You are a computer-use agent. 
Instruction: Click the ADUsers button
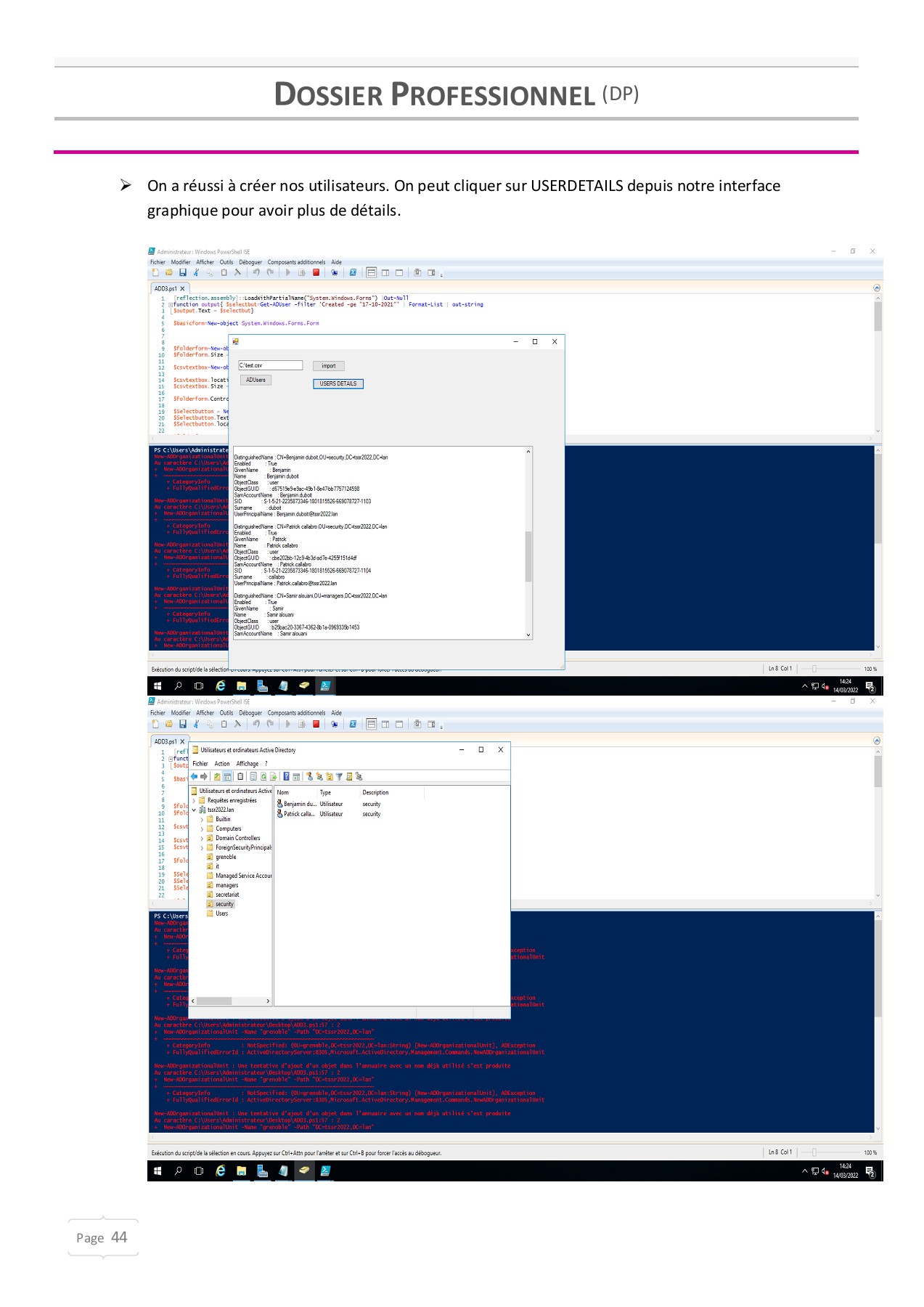point(255,380)
